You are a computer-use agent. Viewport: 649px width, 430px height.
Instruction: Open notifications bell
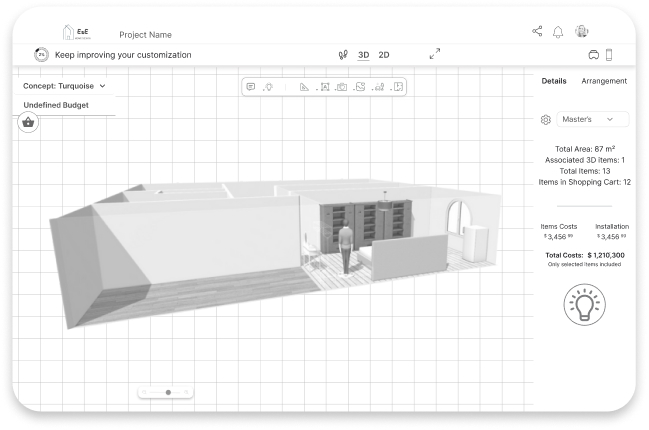[x=558, y=32]
